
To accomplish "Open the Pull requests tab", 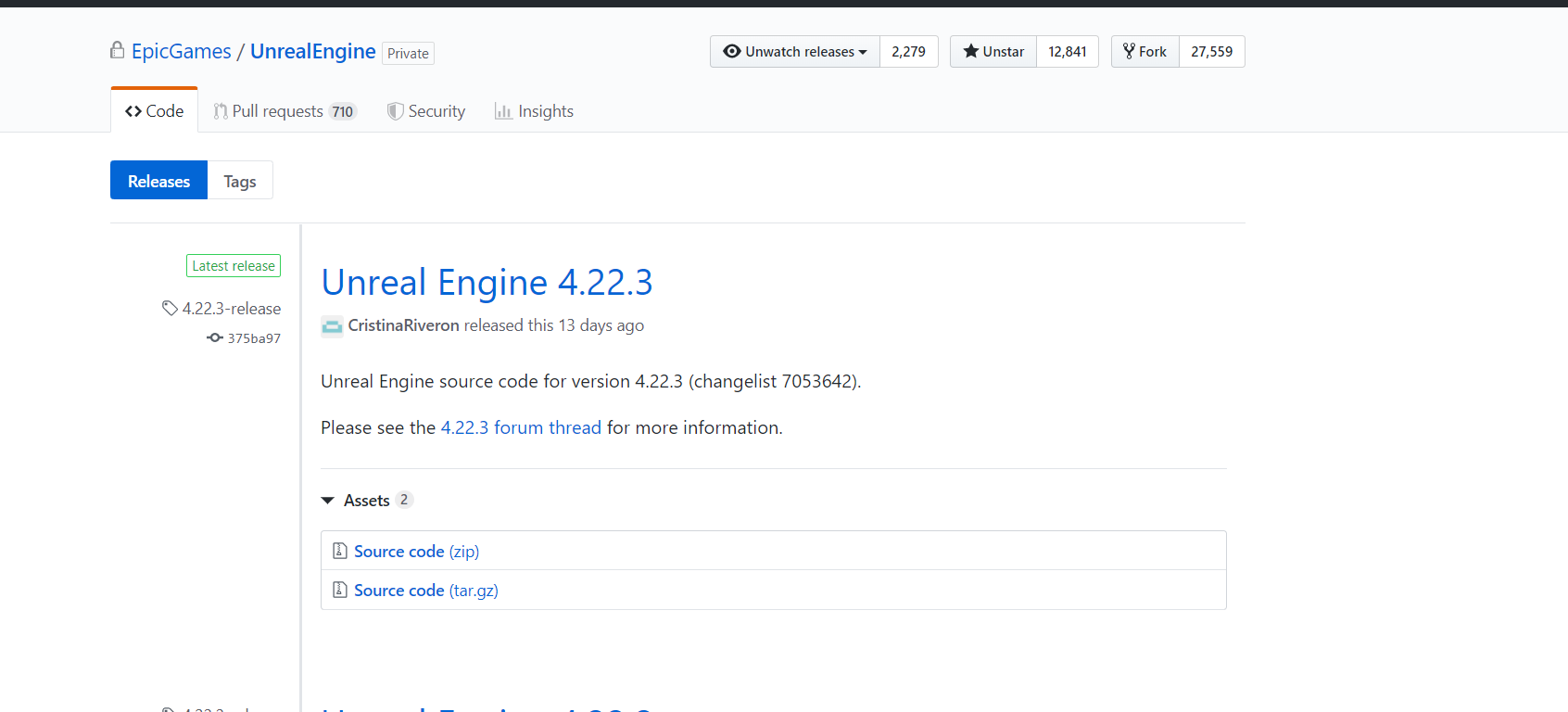I will point(285,111).
